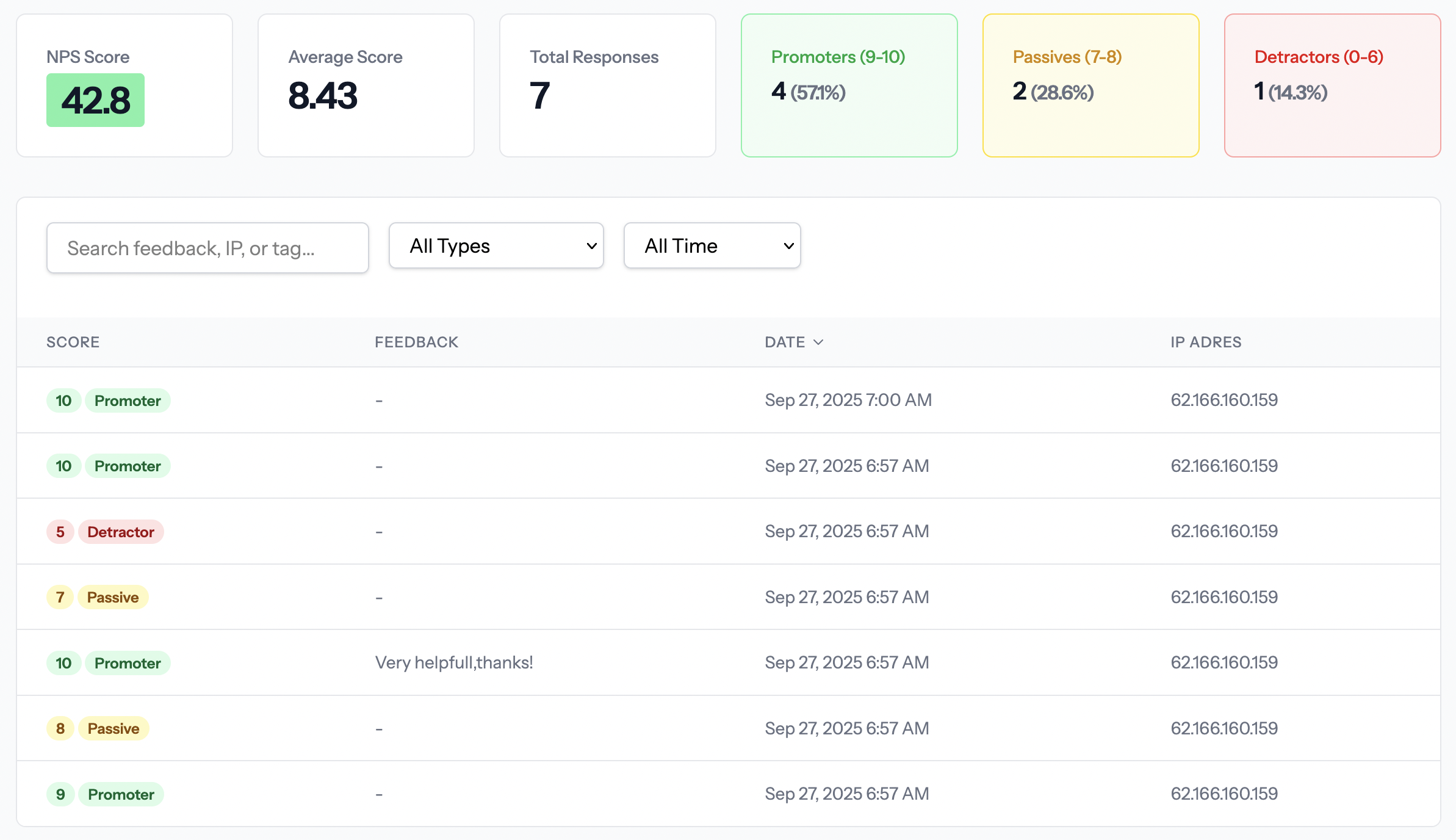1456x840 pixels.
Task: Open the All Types filter dropdown
Action: coord(496,245)
